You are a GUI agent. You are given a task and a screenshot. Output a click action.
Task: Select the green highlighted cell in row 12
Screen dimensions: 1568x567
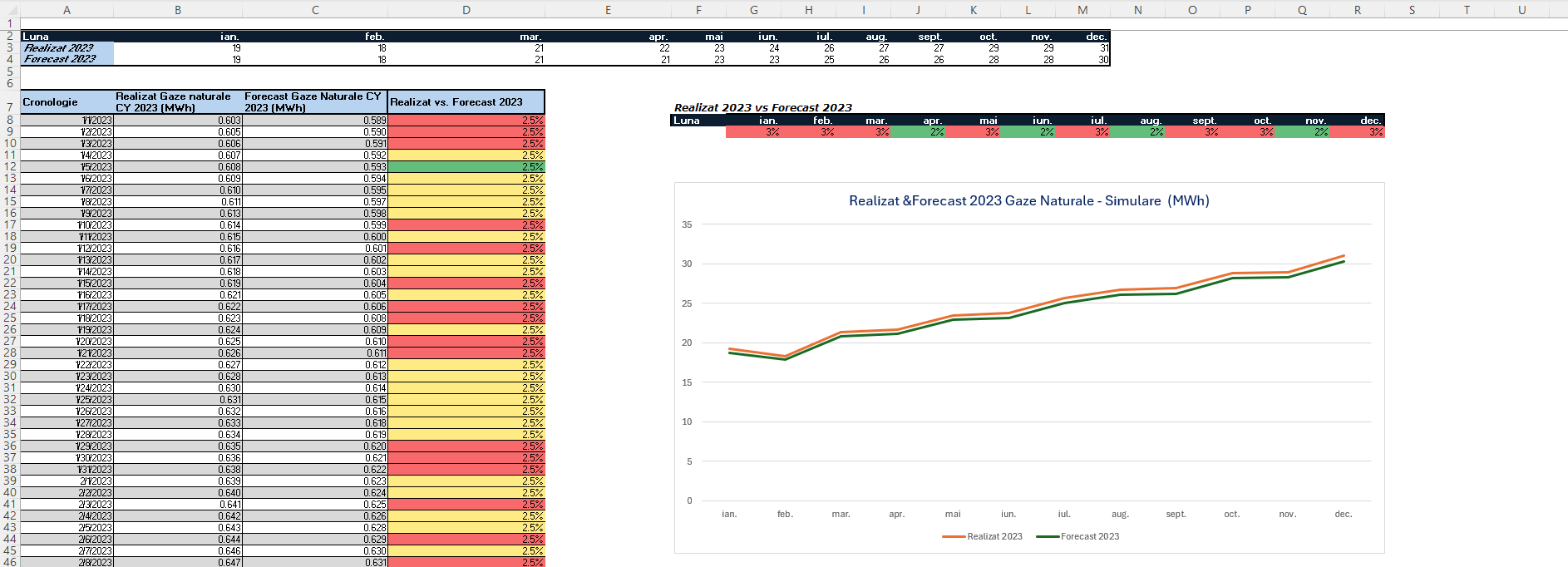[466, 167]
